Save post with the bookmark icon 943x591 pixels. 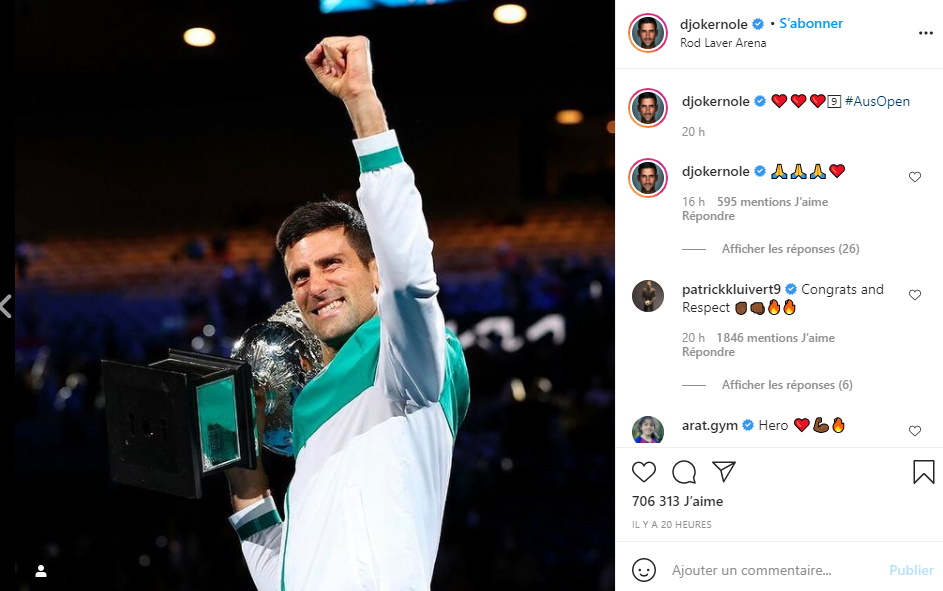click(x=923, y=472)
